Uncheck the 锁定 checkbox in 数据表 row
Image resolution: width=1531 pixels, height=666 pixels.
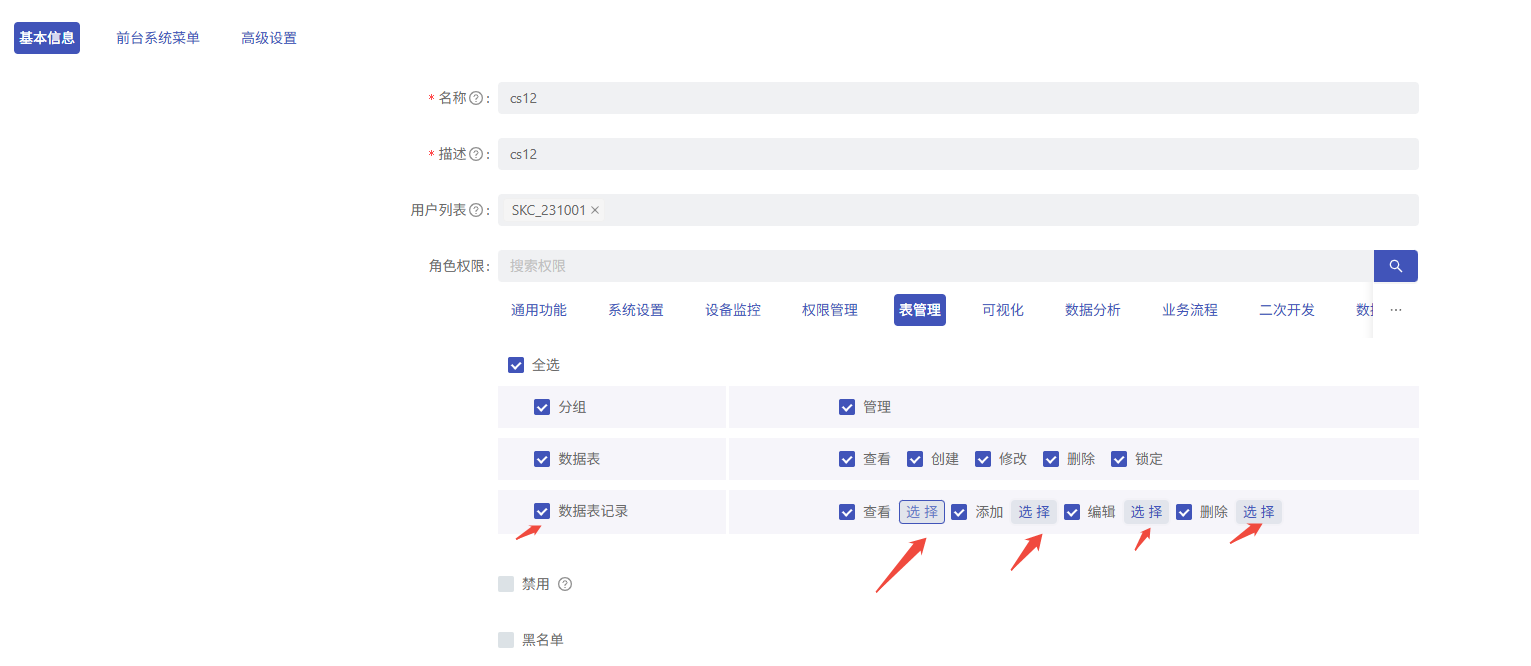click(x=1119, y=458)
